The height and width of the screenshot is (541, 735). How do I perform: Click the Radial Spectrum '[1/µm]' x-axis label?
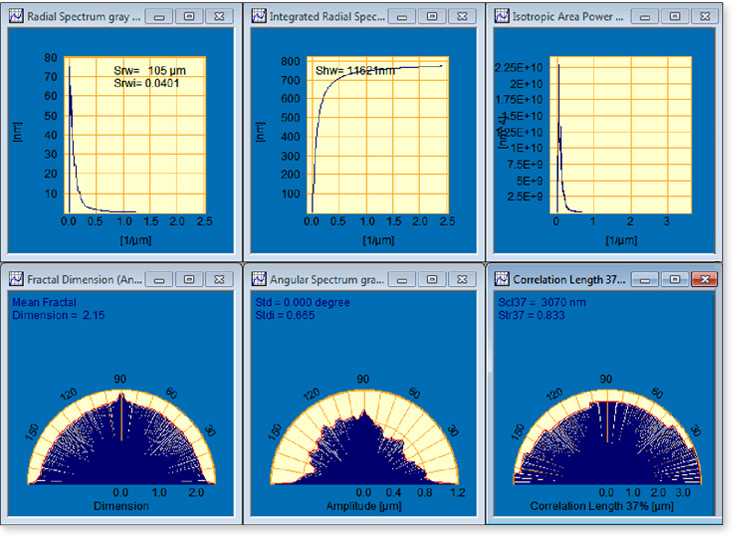click(x=135, y=240)
